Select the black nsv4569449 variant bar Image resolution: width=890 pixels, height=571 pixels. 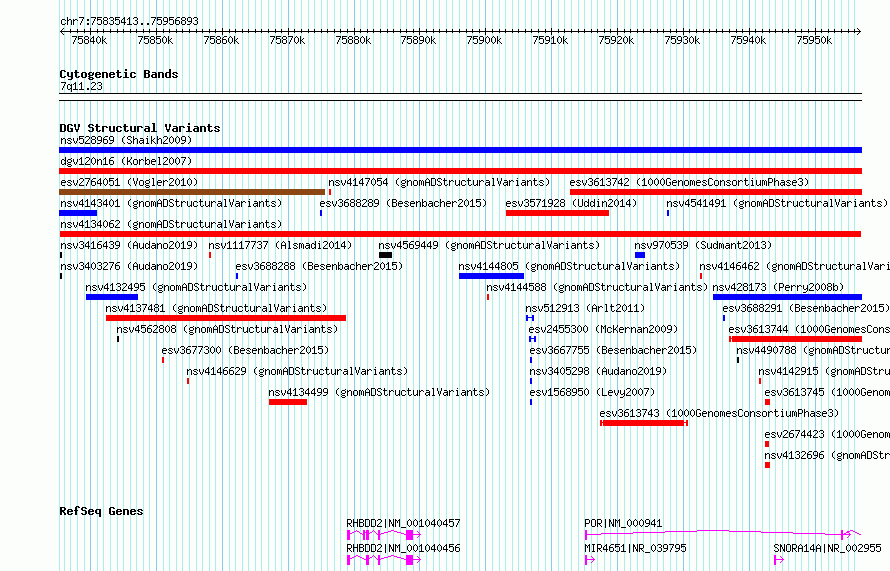point(385,255)
